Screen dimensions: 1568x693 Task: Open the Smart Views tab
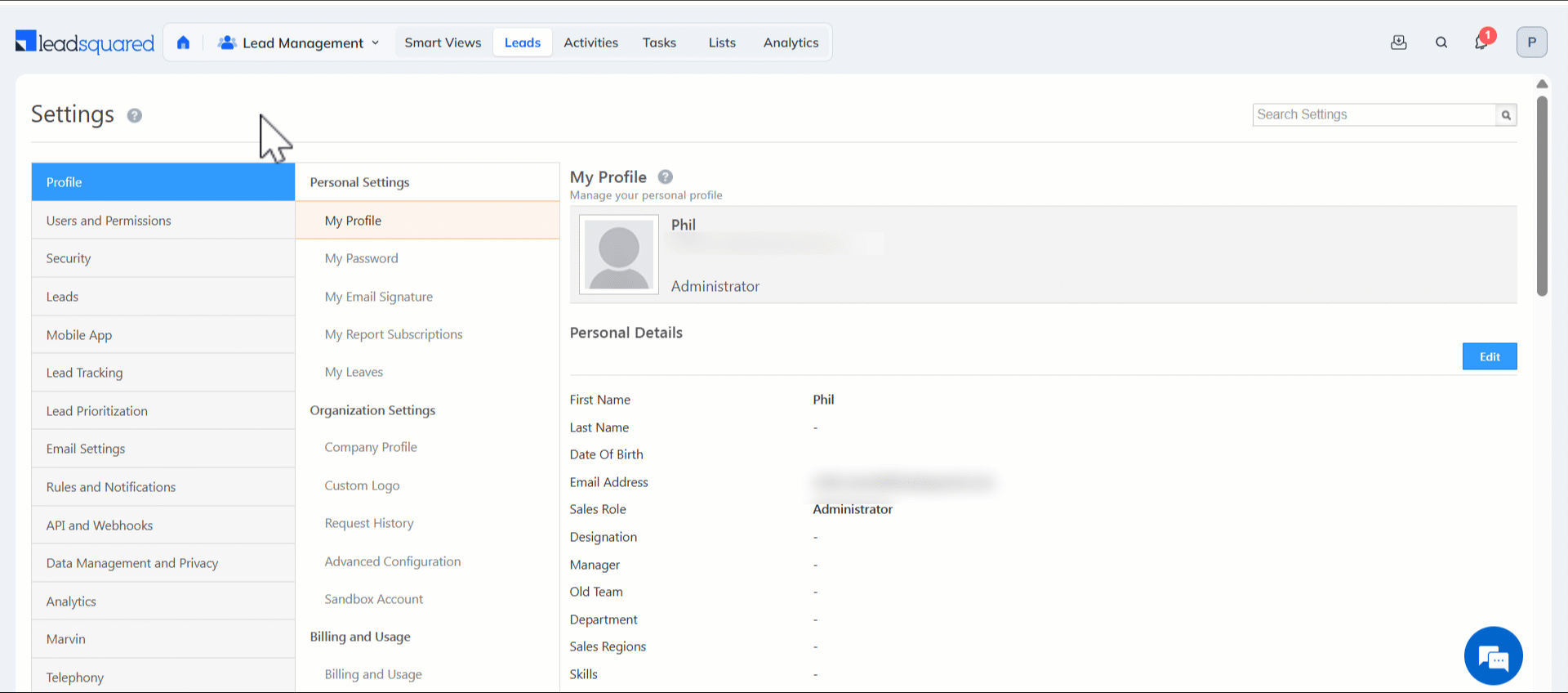pos(443,42)
